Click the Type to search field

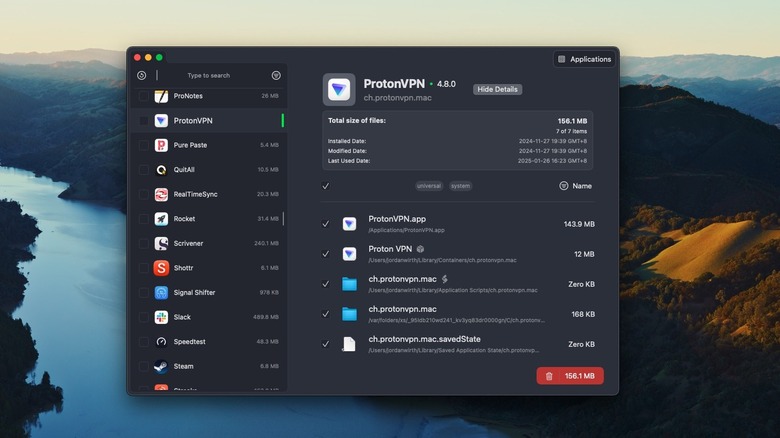point(210,75)
